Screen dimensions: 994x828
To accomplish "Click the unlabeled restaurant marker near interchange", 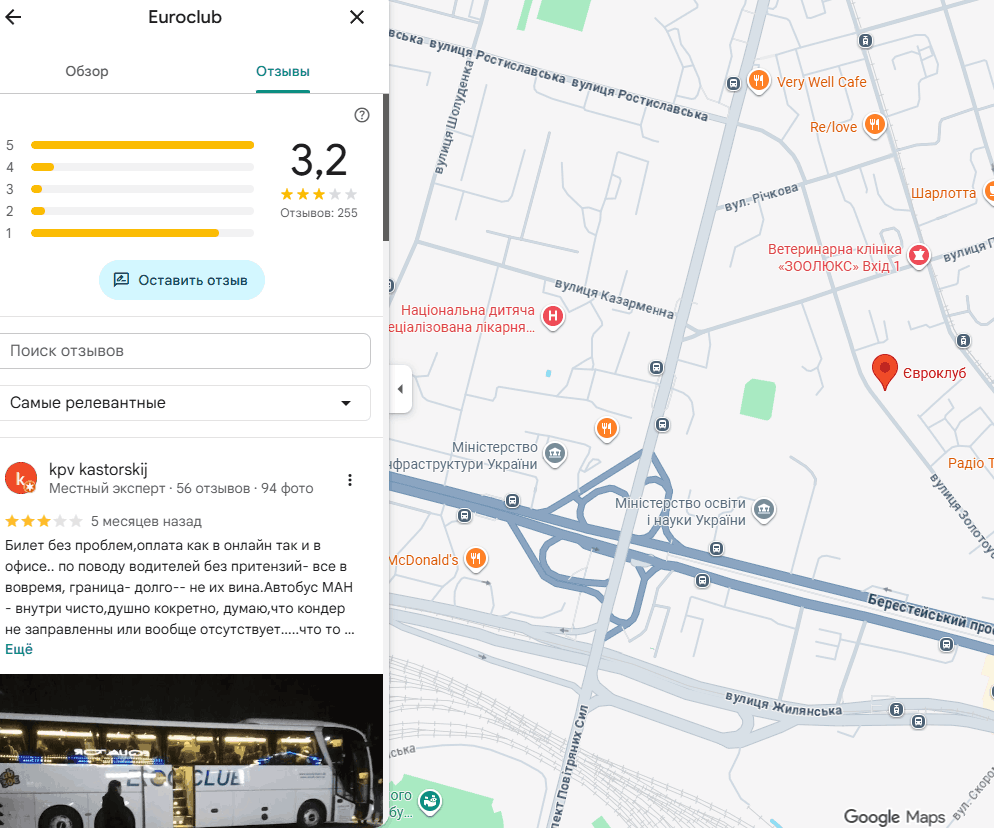I will tap(607, 429).
